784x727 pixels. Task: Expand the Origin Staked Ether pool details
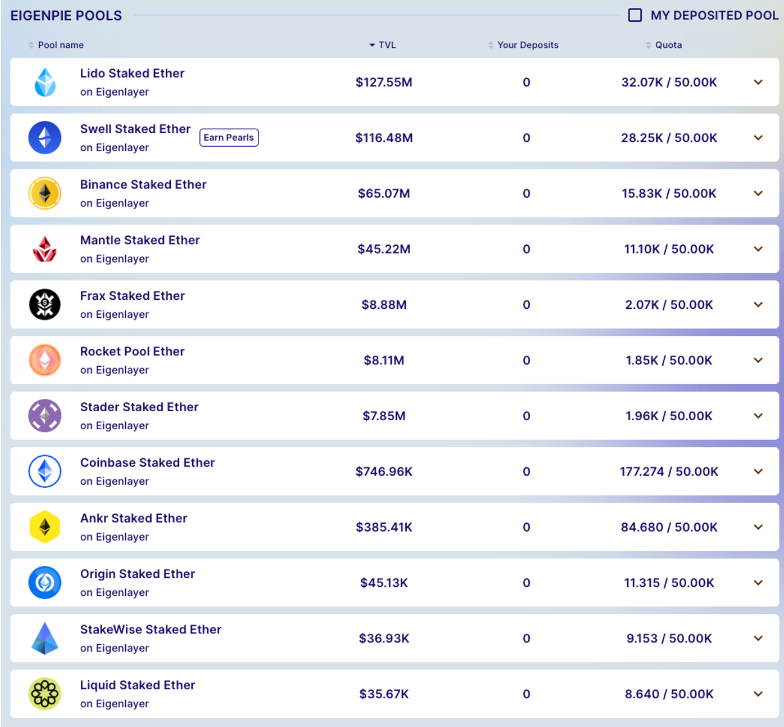[x=758, y=583]
